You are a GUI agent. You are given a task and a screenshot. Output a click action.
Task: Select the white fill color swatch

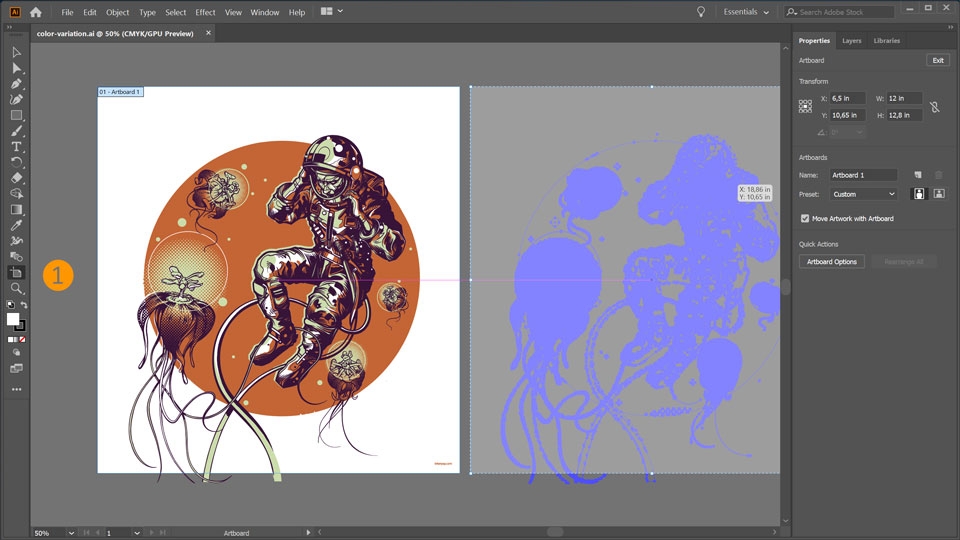[x=13, y=319]
